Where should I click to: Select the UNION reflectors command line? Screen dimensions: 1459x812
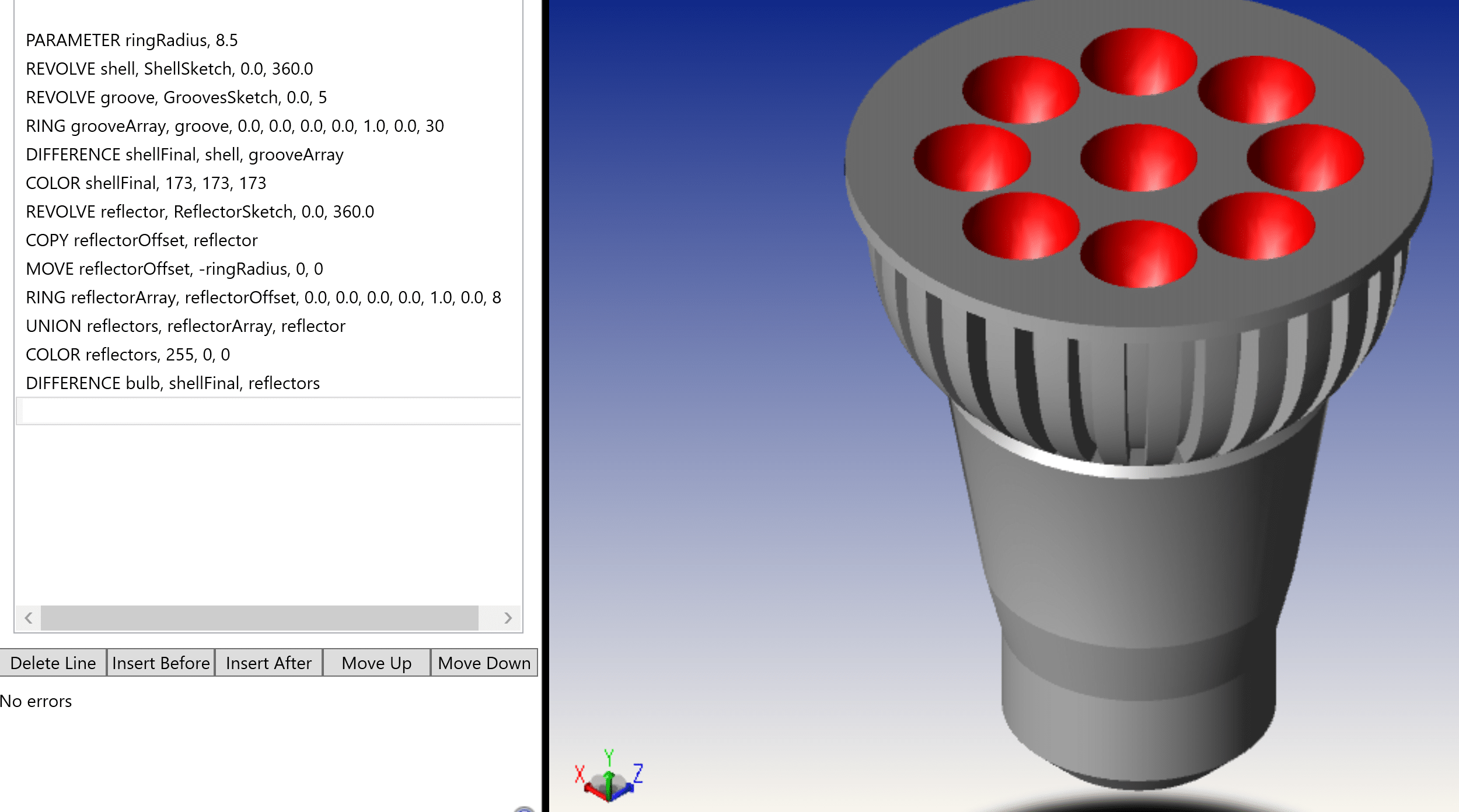click(185, 326)
